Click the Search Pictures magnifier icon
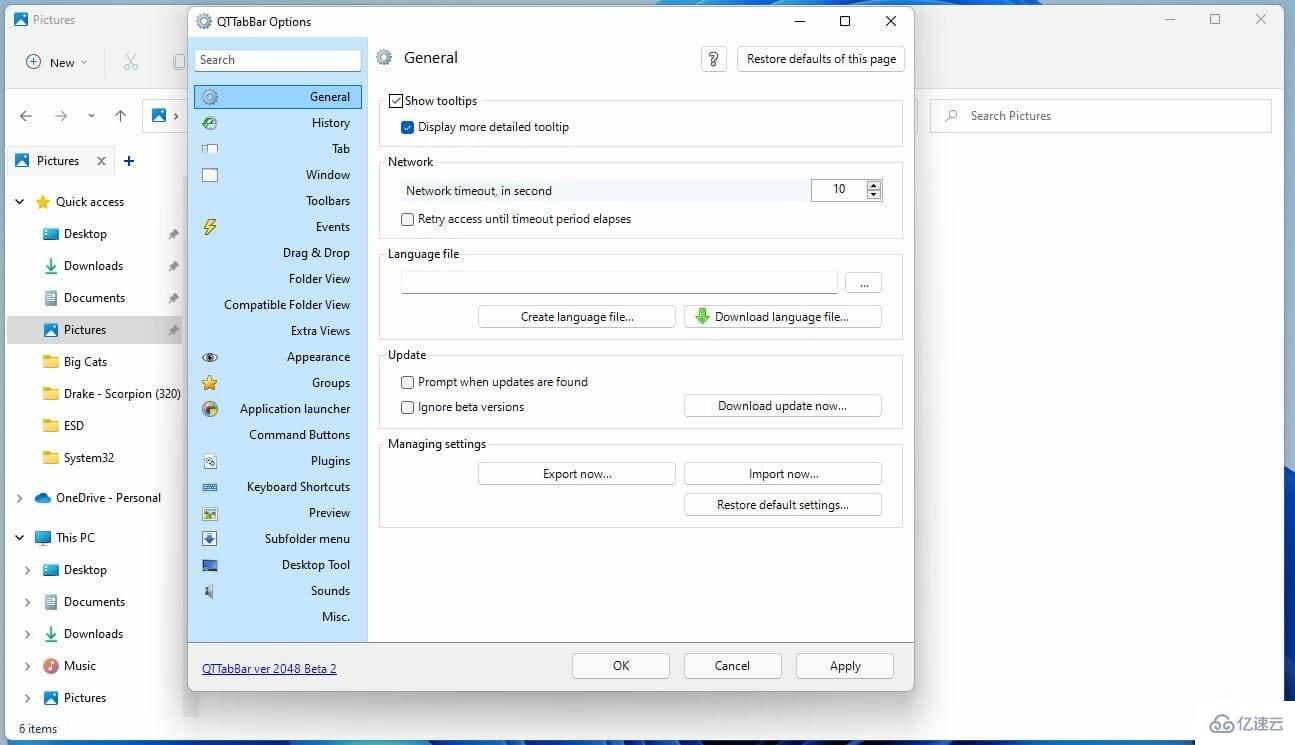 (x=952, y=116)
